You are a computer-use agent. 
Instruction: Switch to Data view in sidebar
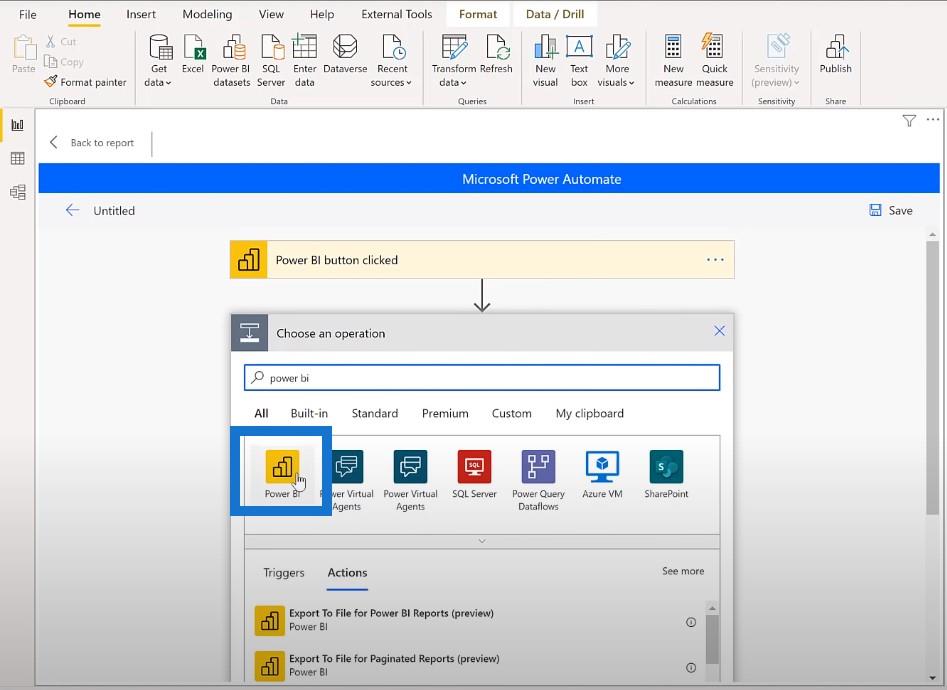tap(17, 159)
